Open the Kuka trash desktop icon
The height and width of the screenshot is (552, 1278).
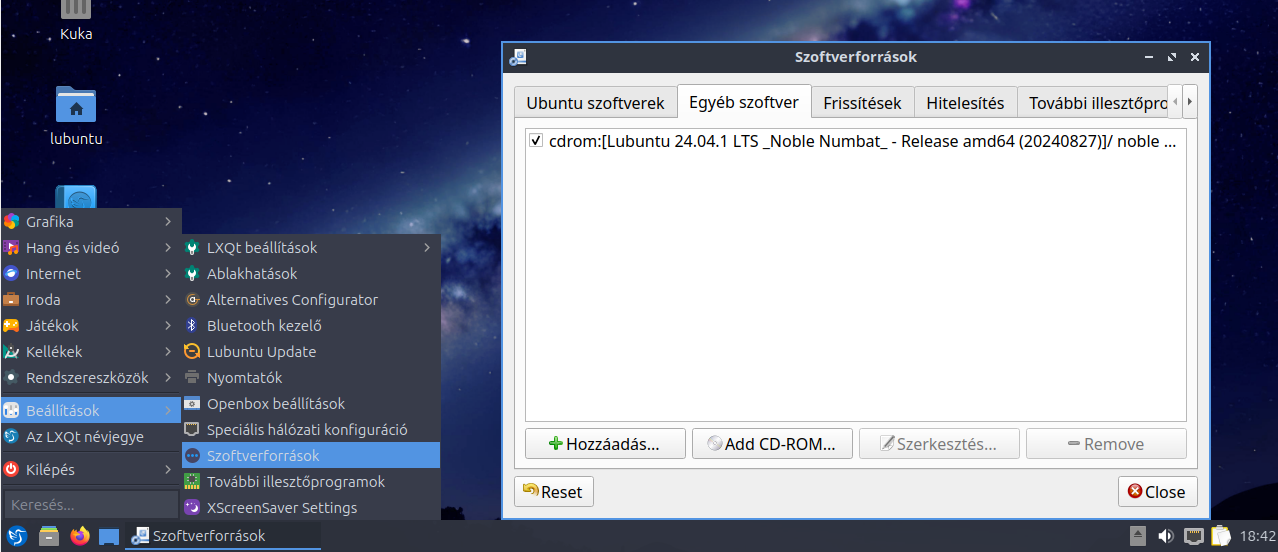tap(76, 20)
